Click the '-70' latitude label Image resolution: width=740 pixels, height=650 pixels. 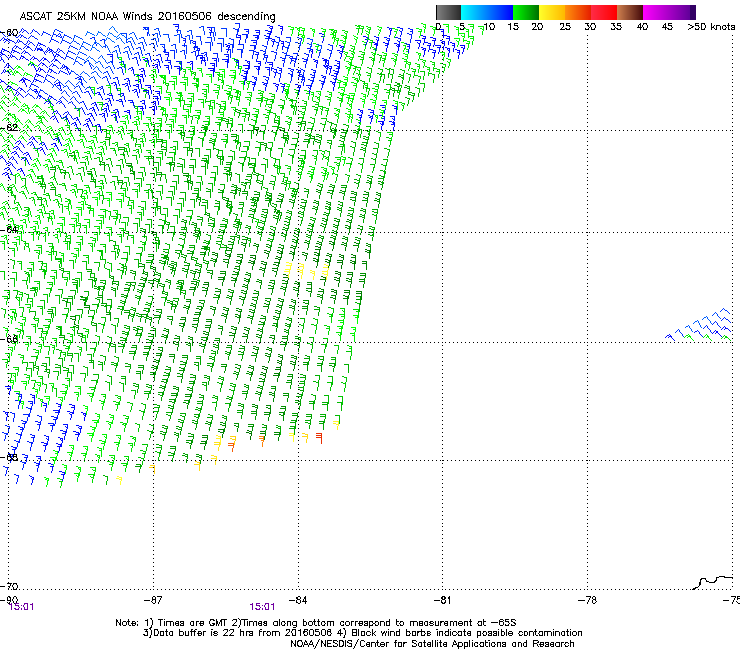(x=9, y=586)
